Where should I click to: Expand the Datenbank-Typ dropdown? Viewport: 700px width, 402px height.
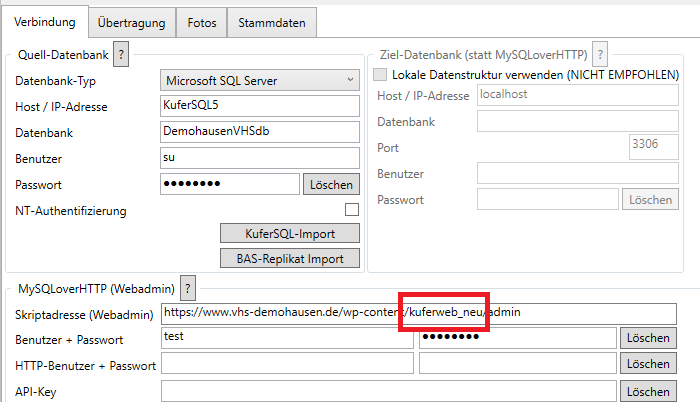click(260, 80)
